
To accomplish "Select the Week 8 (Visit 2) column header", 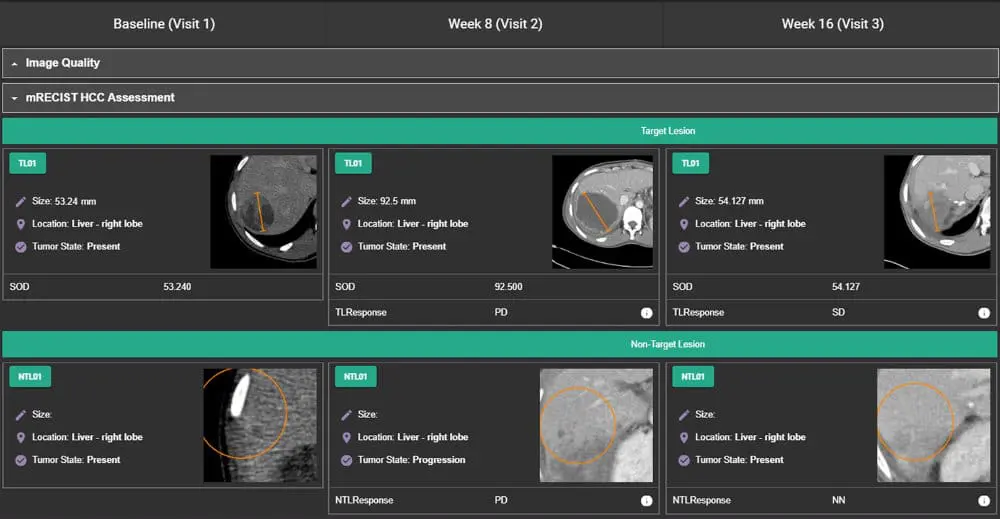I will pyautogui.click(x=495, y=24).
